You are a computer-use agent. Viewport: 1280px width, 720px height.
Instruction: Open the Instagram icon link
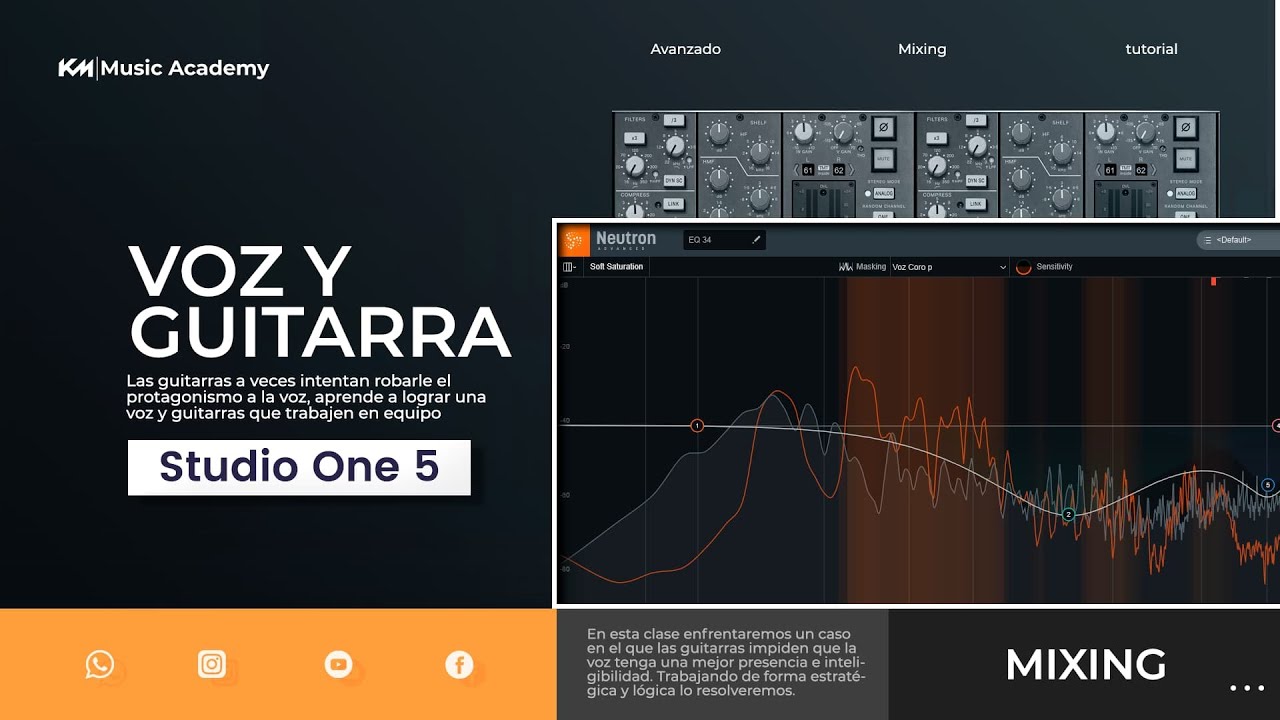tap(212, 664)
